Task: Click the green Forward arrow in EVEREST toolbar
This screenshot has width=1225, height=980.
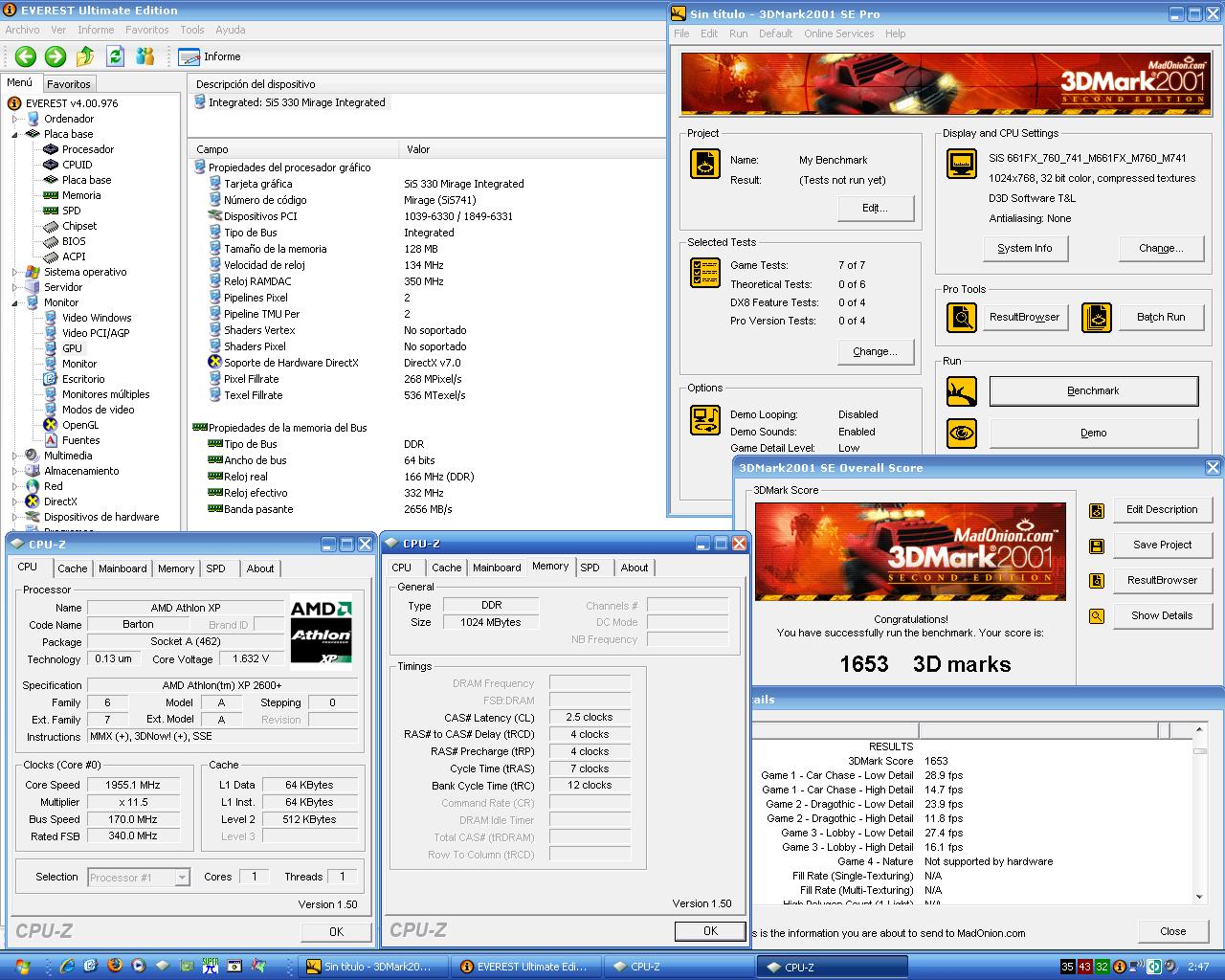Action: [x=56, y=56]
